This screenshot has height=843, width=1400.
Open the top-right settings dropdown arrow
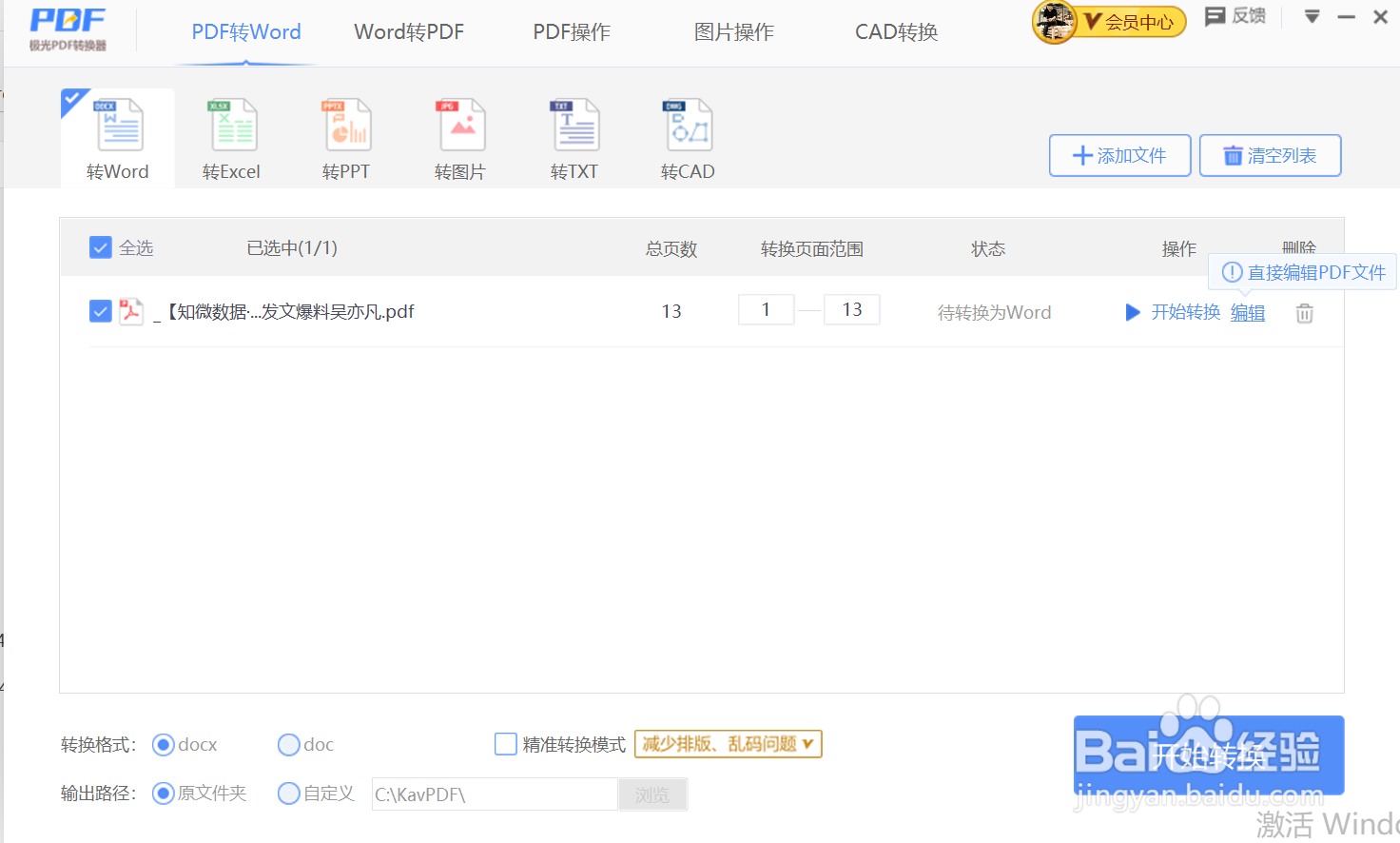point(1311,16)
